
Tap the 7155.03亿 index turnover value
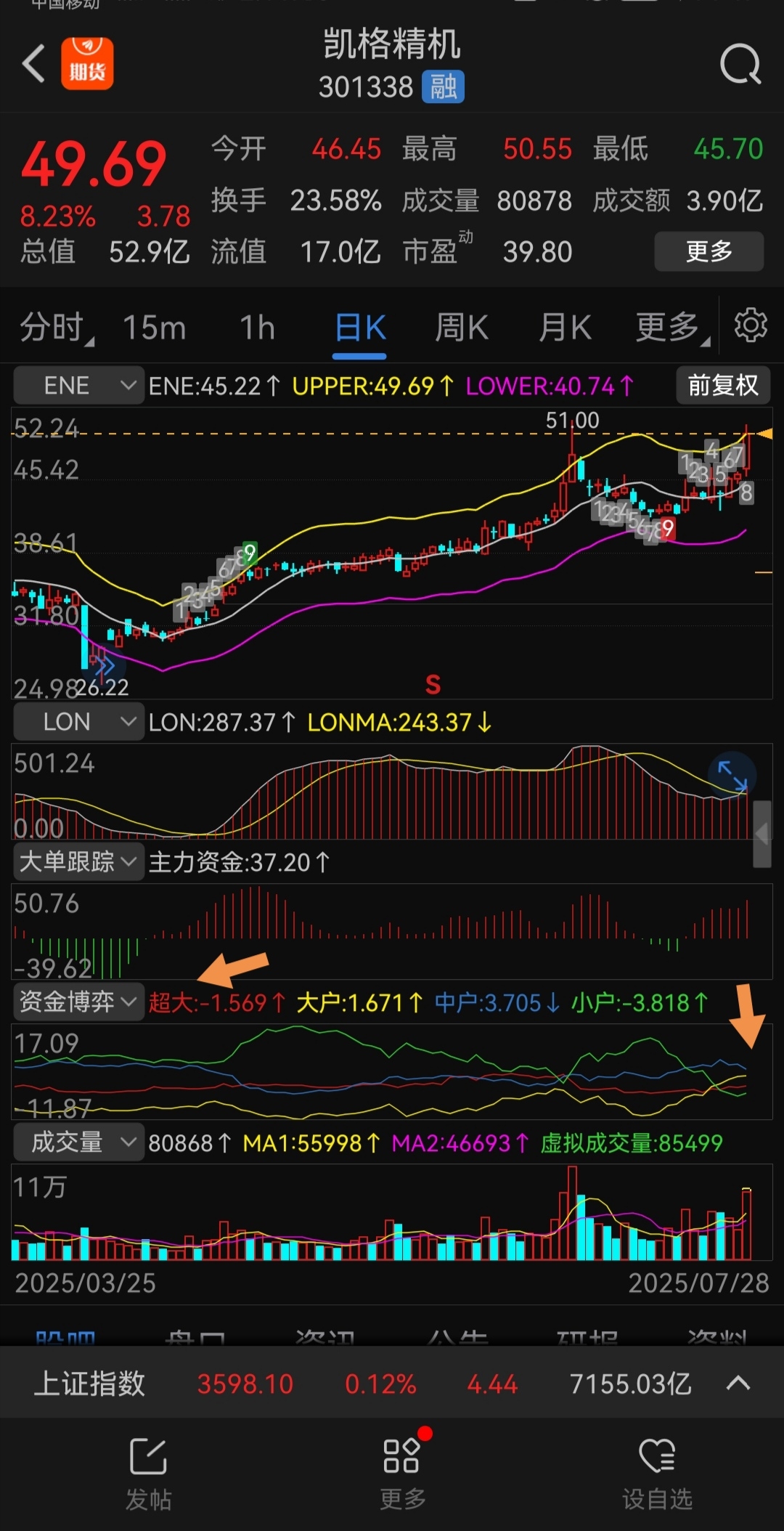(x=630, y=1384)
